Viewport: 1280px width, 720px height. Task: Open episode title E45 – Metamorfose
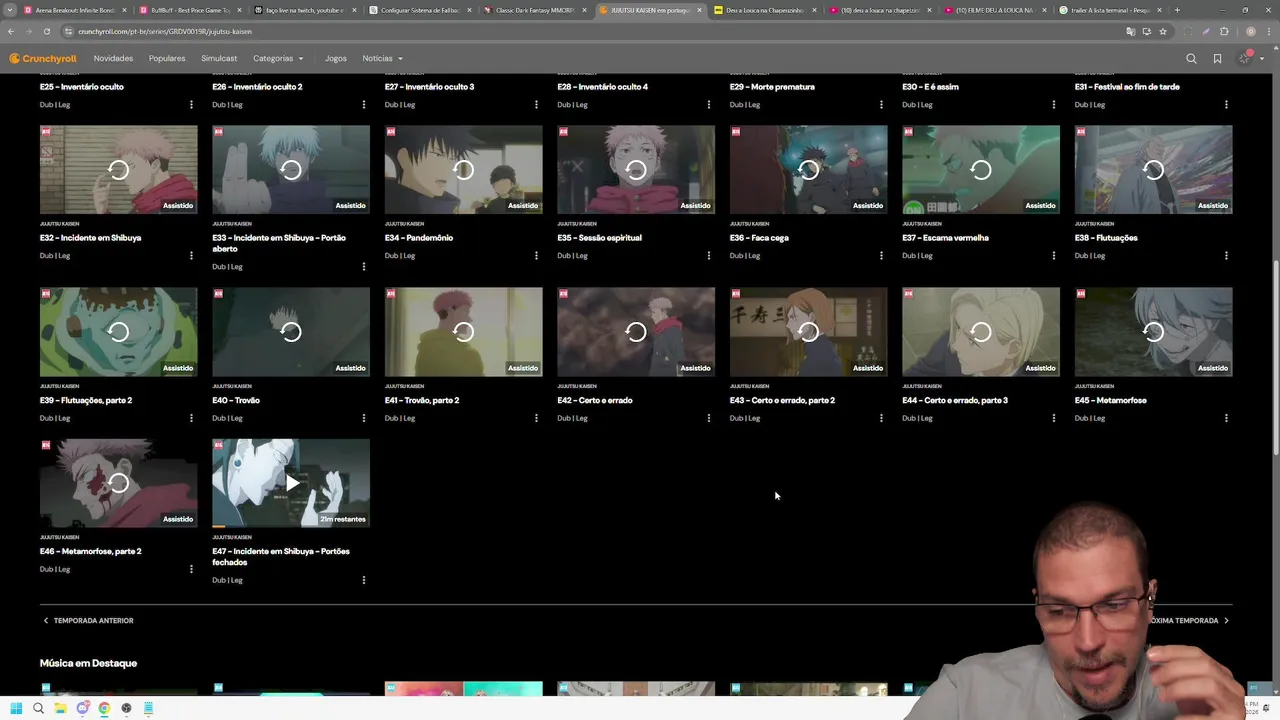pyautogui.click(x=1111, y=400)
